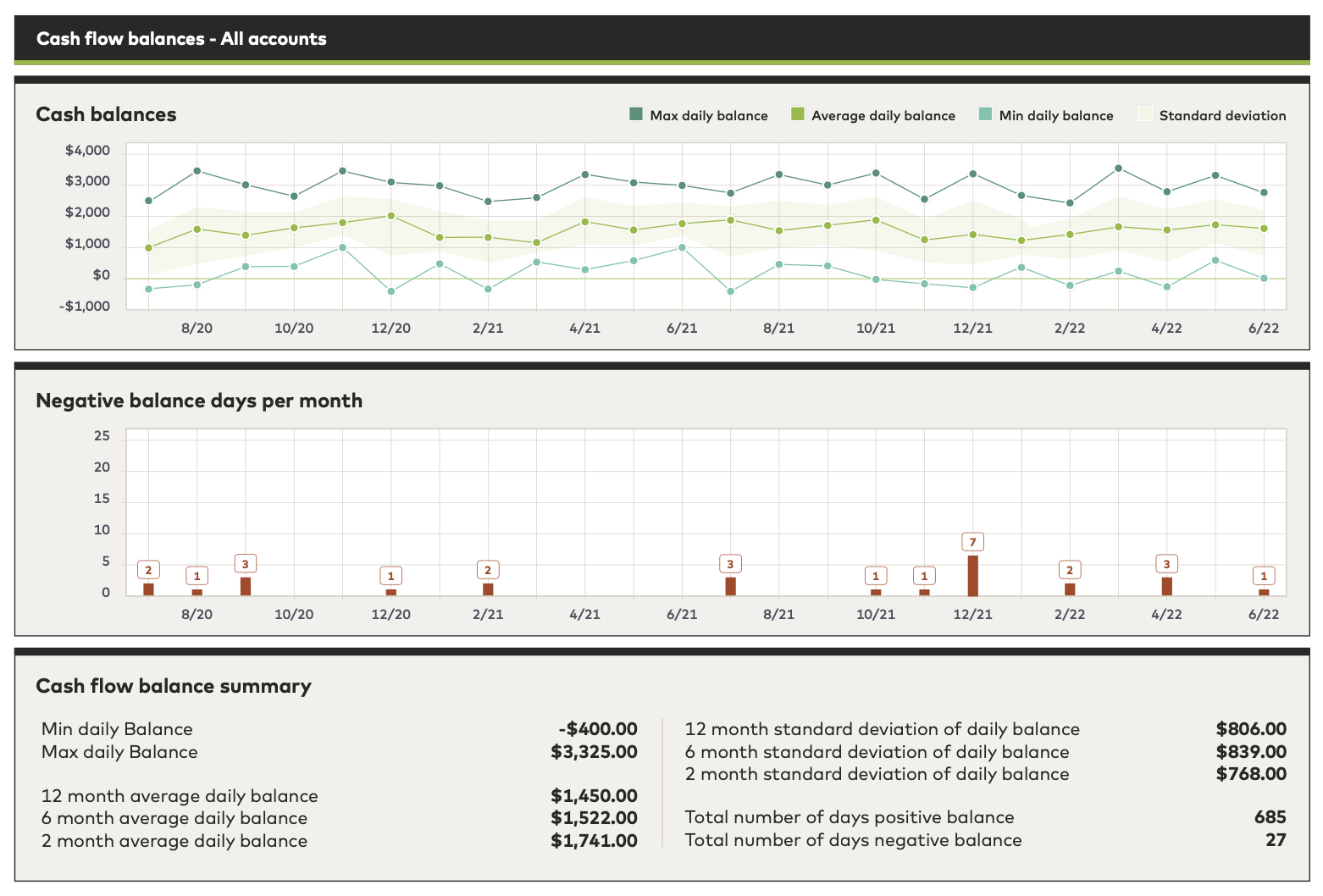
Task: Select the Max daily Balance value $3,325.00
Action: pos(594,752)
